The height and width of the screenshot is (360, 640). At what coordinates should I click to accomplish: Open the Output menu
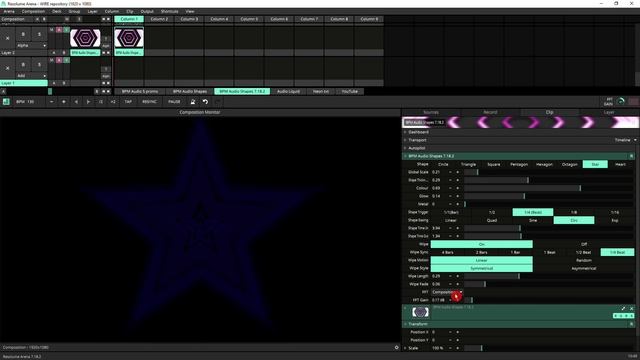(147, 11)
